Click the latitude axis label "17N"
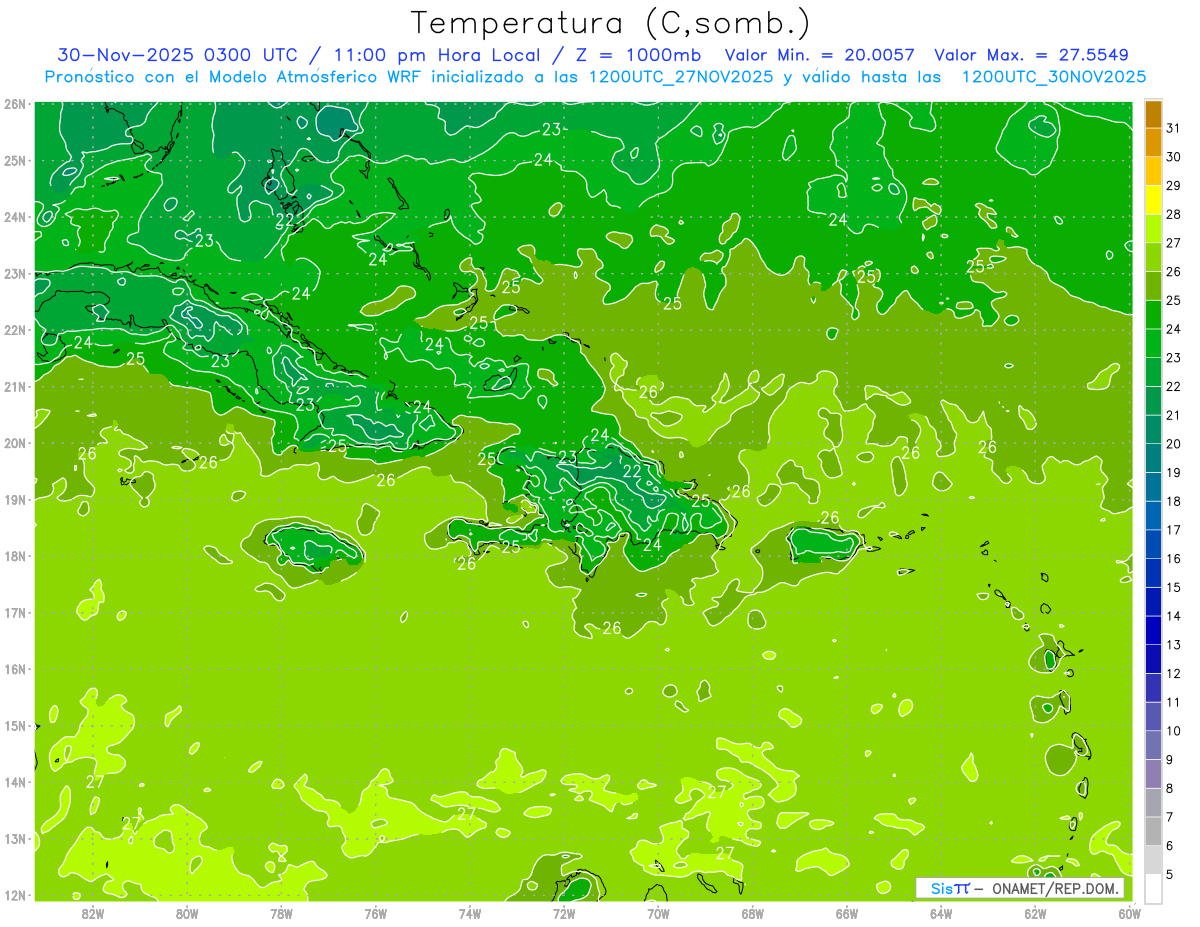Viewport: 1200px width, 927px height. point(15,613)
